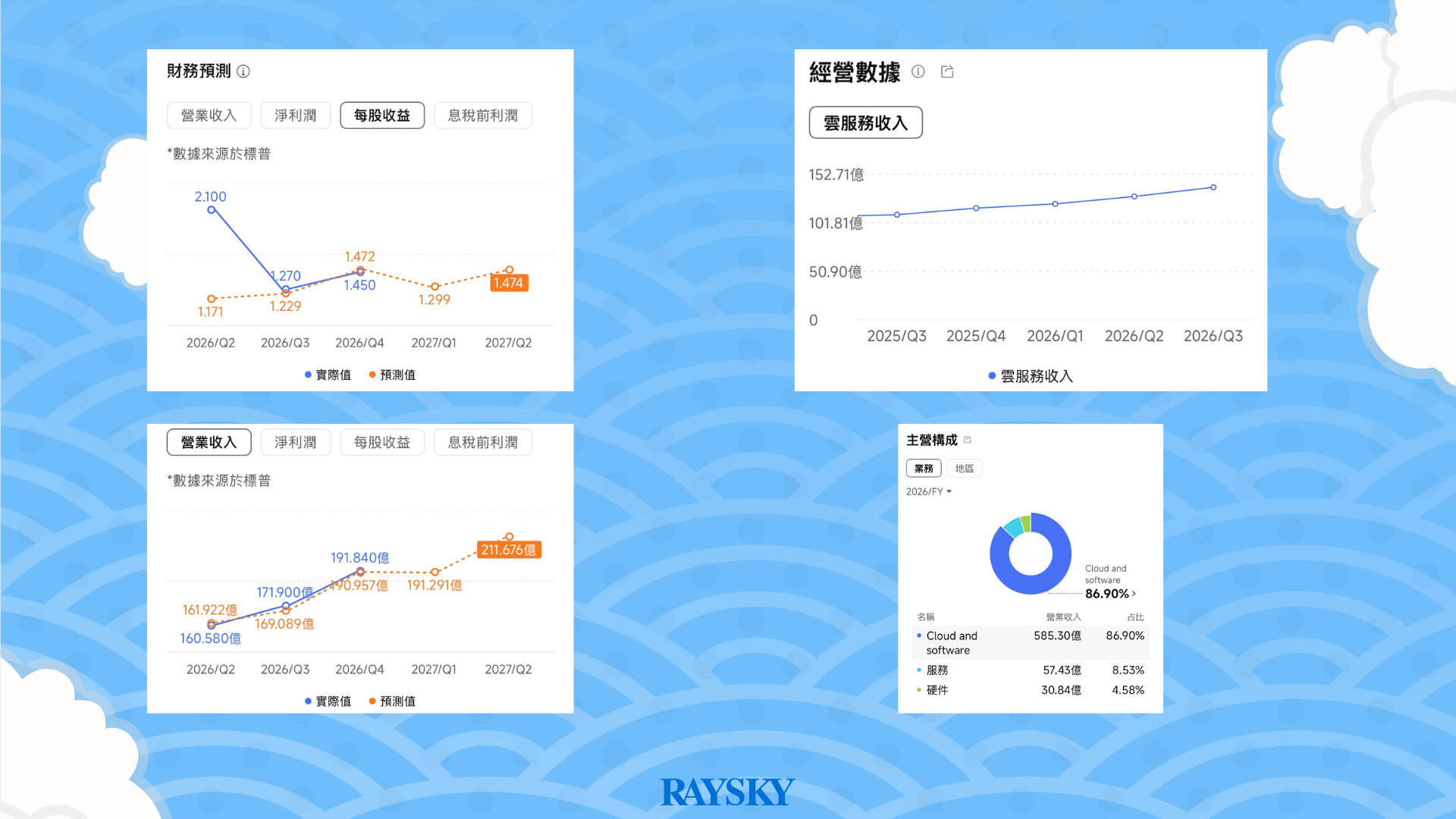Image resolution: width=1456 pixels, height=819 pixels.
Task: Toggle 預測值 legend in the revenue forecast chart
Action: pyautogui.click(x=392, y=701)
